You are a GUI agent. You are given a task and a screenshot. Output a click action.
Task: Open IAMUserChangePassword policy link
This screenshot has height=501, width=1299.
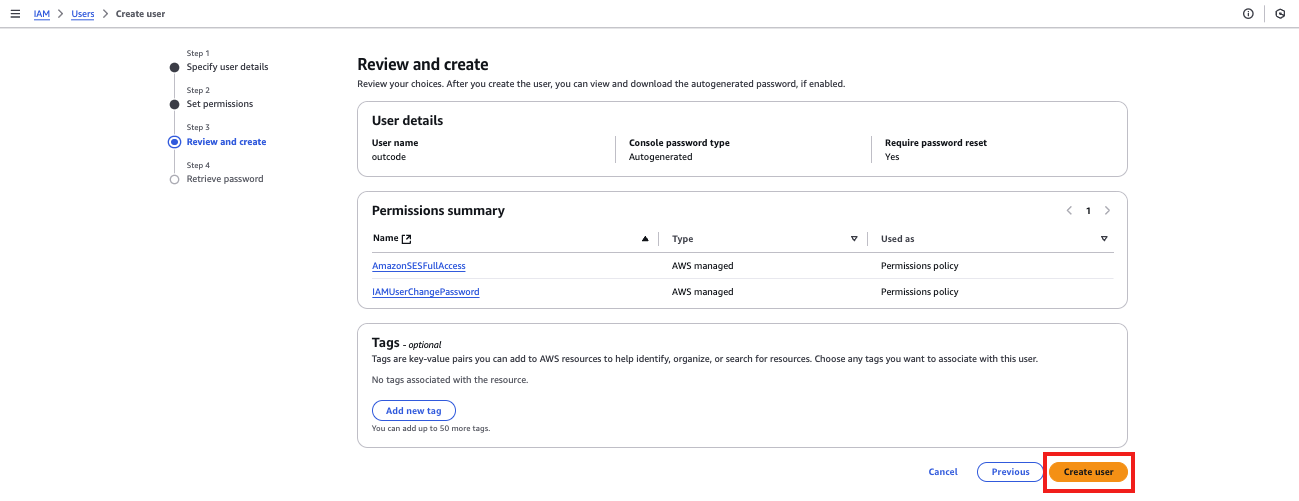(x=426, y=292)
